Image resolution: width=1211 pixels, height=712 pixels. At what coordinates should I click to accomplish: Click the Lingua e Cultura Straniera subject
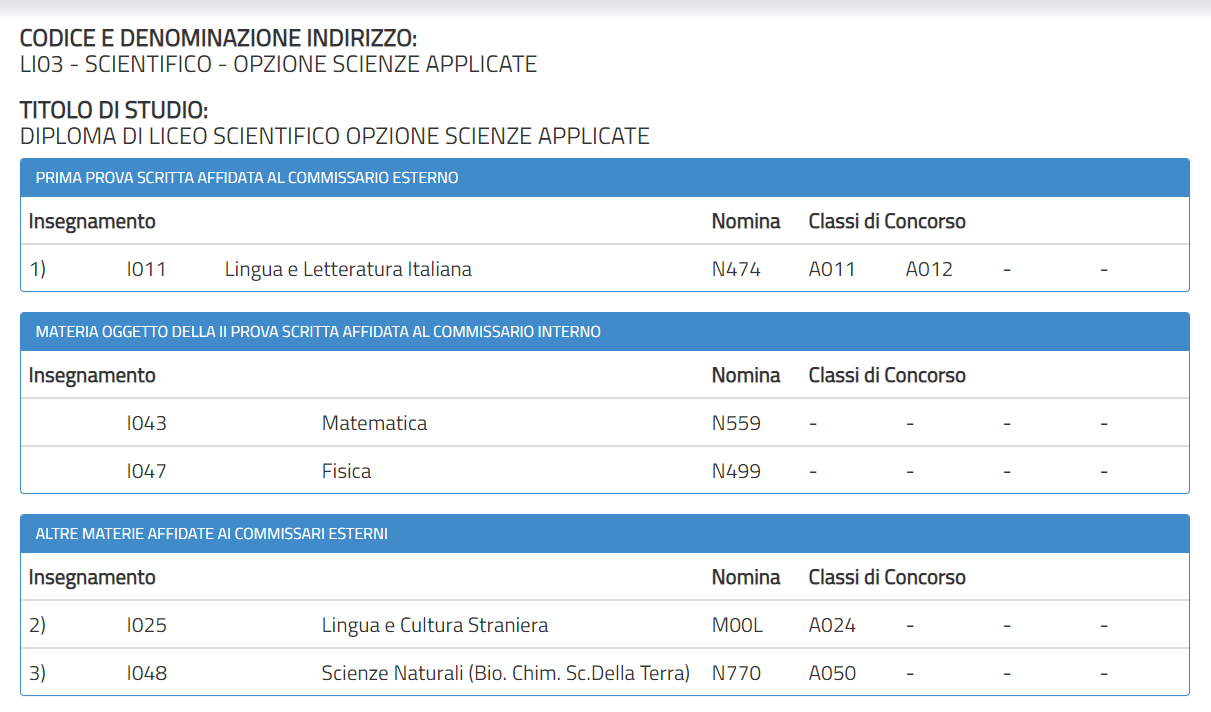click(434, 626)
